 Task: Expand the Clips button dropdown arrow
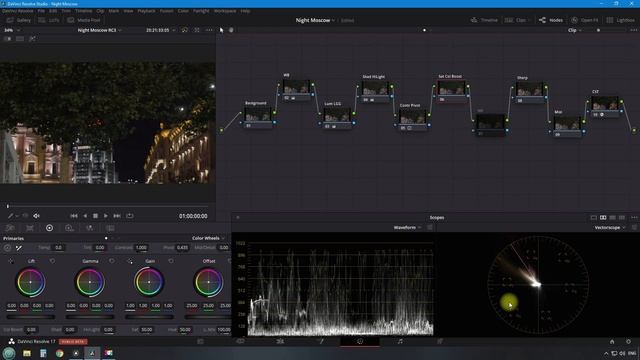coord(529,20)
